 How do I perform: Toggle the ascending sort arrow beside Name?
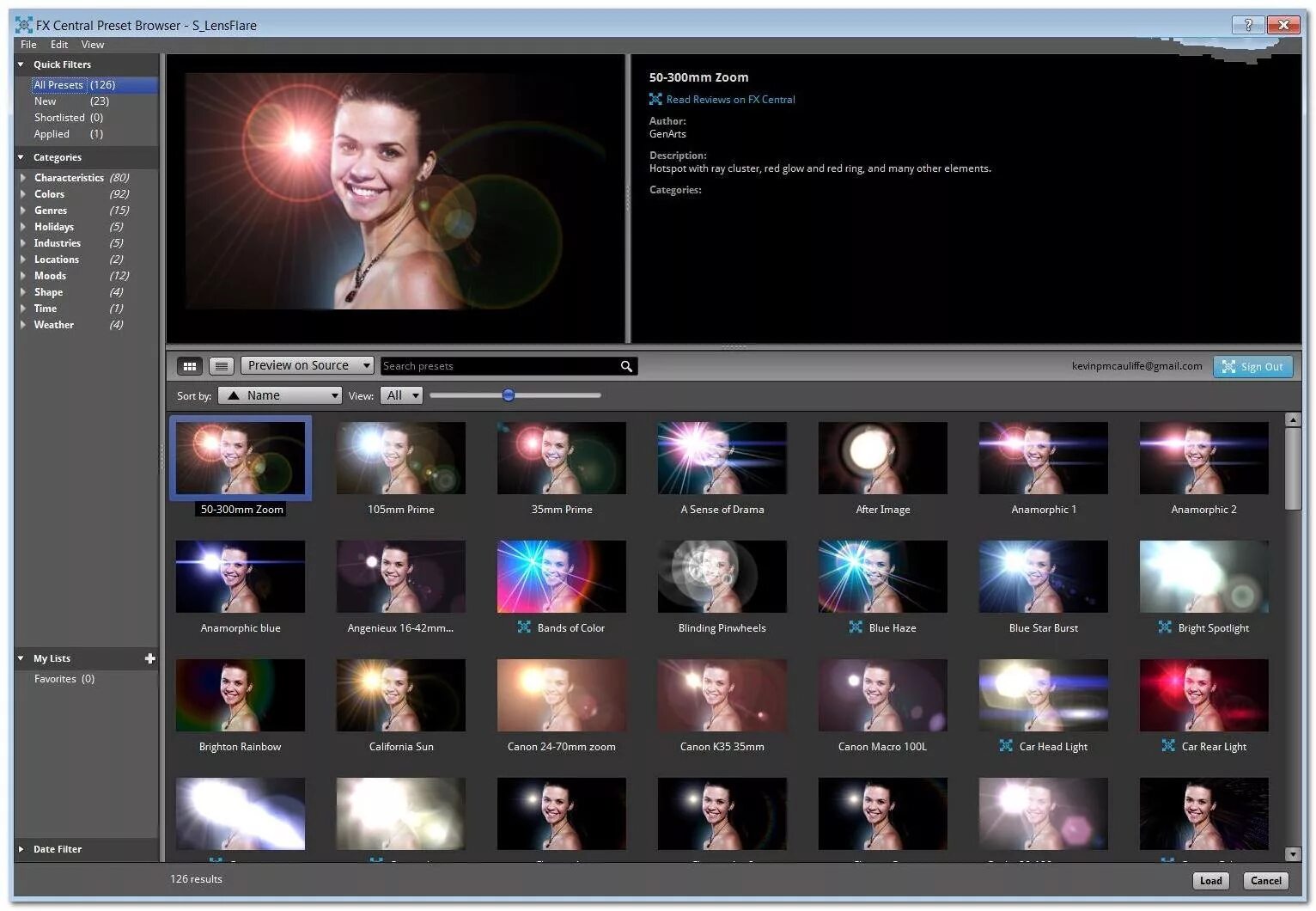(234, 395)
